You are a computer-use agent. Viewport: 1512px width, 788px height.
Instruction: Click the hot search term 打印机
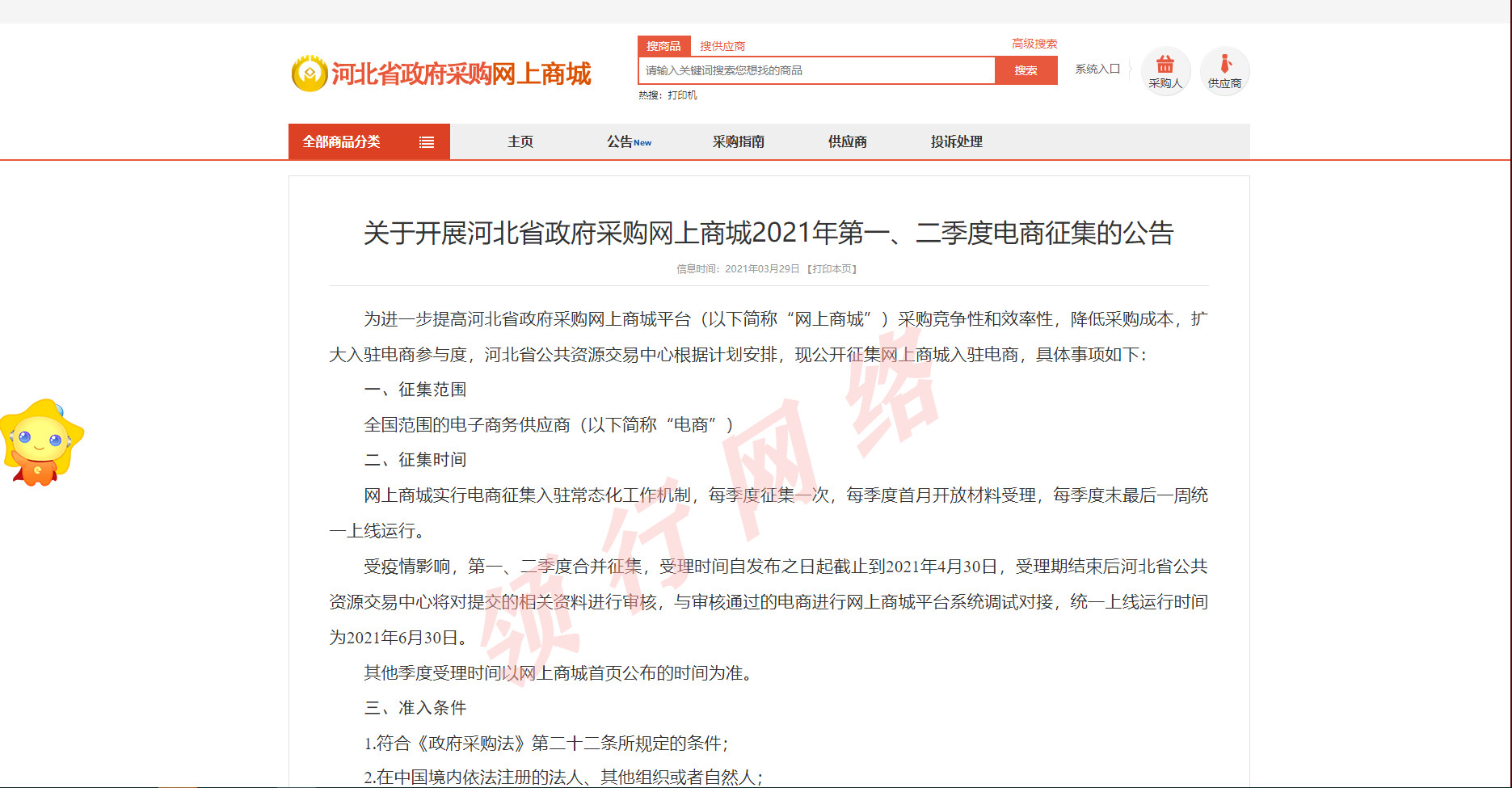pyautogui.click(x=682, y=95)
